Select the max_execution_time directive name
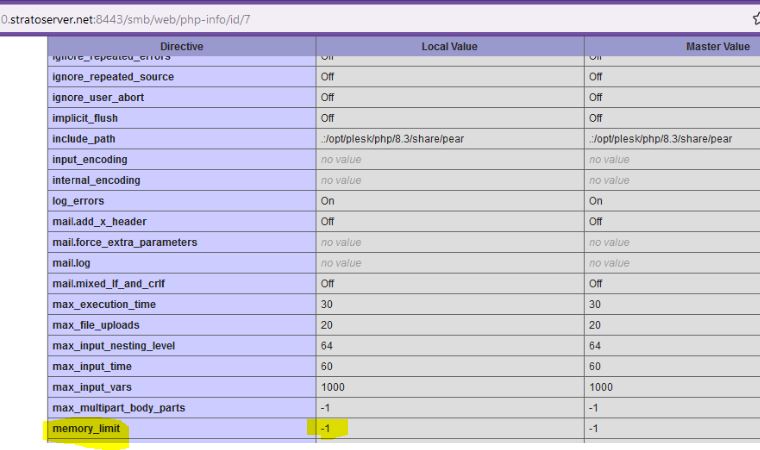The width and height of the screenshot is (760, 450). [105, 304]
